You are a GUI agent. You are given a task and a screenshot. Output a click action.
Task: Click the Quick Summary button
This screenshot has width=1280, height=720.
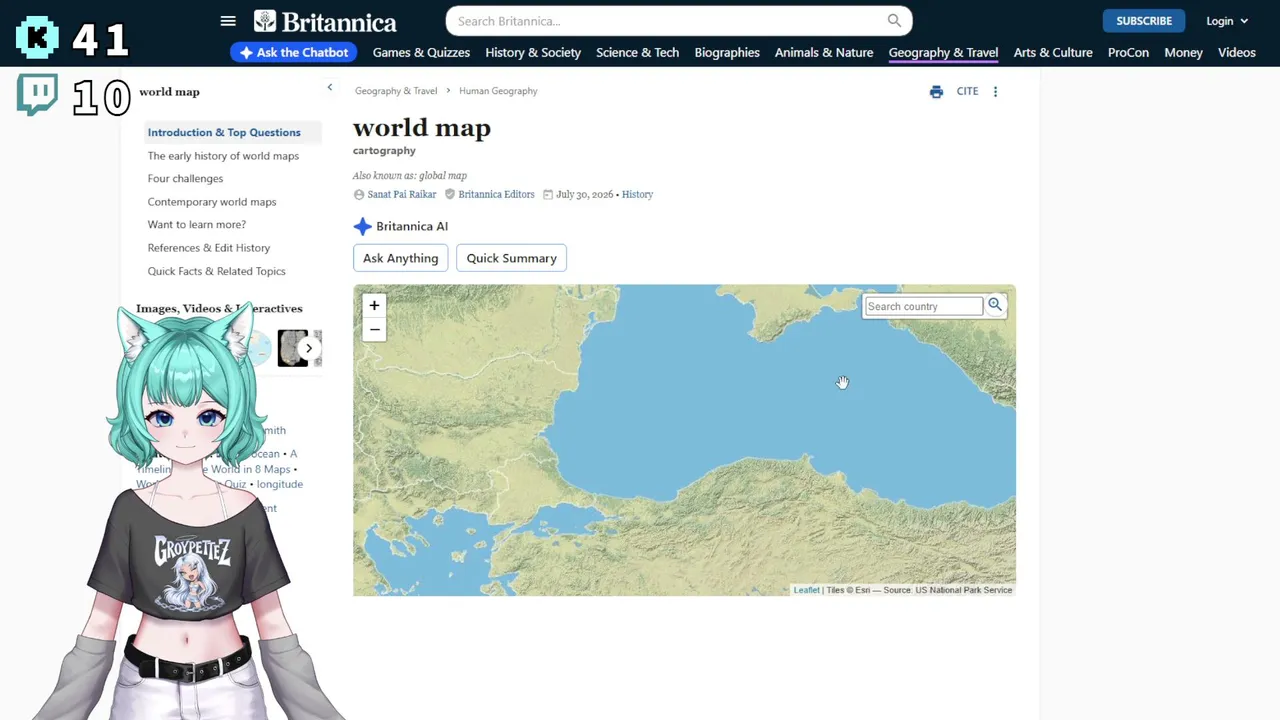pos(511,258)
